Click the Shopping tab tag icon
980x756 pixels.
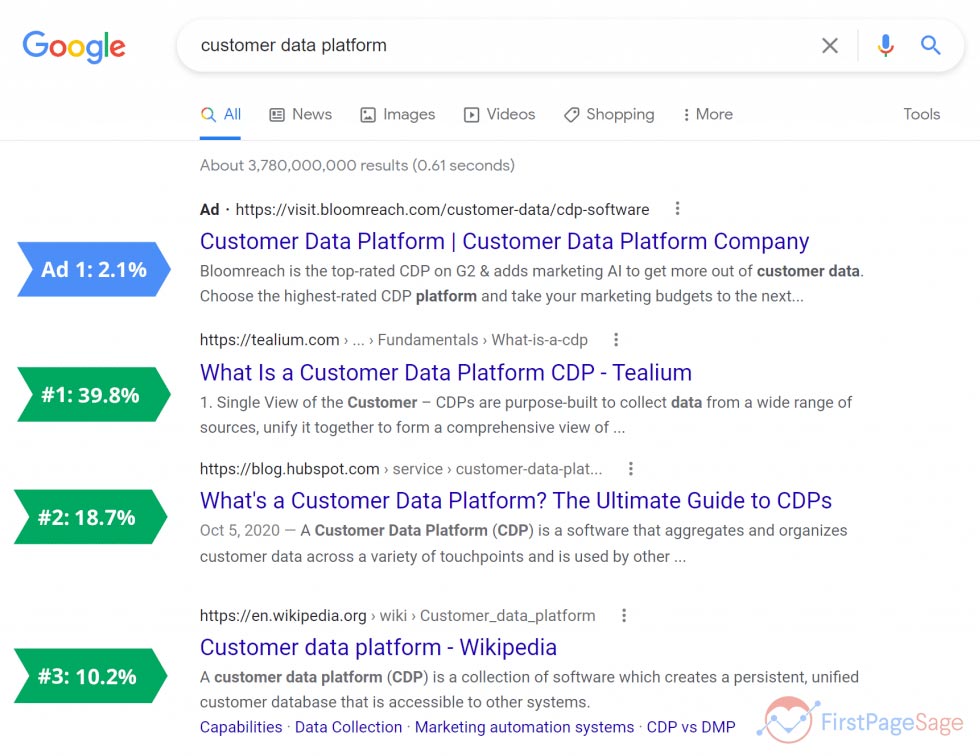pos(571,115)
